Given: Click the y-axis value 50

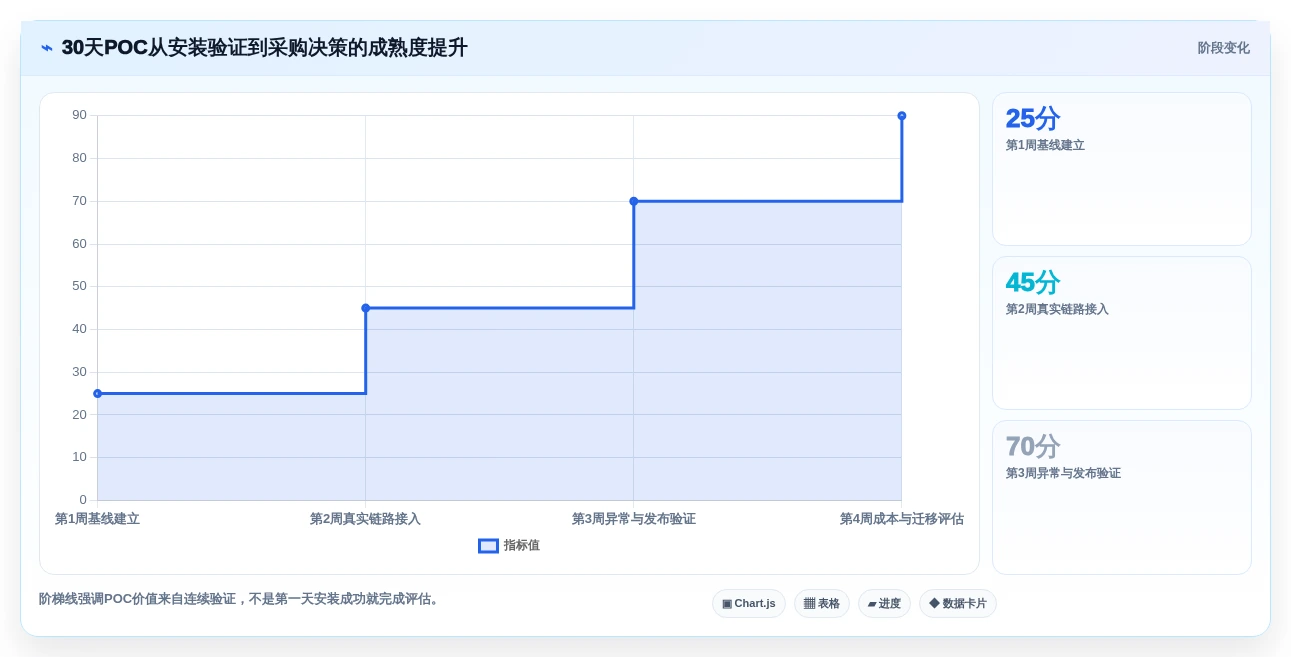Looking at the screenshot, I should [x=79, y=286].
